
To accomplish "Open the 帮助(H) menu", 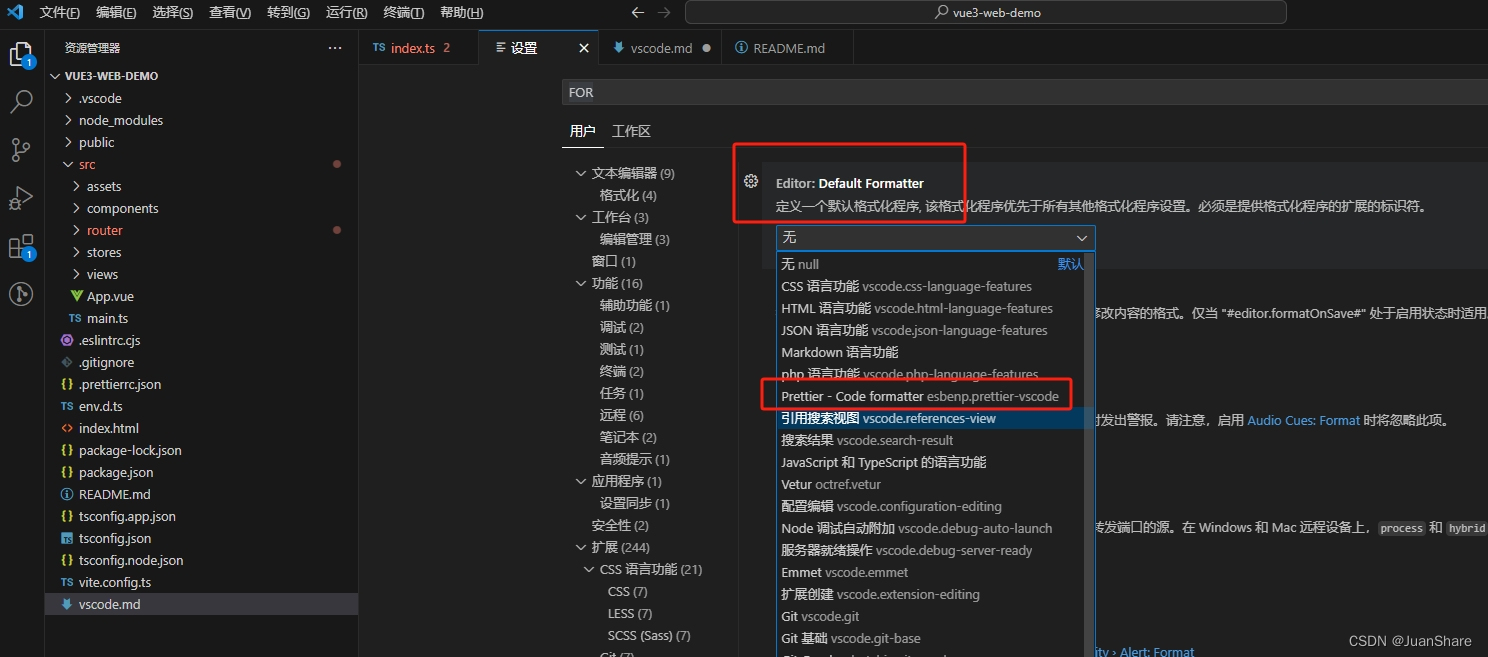I will pyautogui.click(x=461, y=13).
